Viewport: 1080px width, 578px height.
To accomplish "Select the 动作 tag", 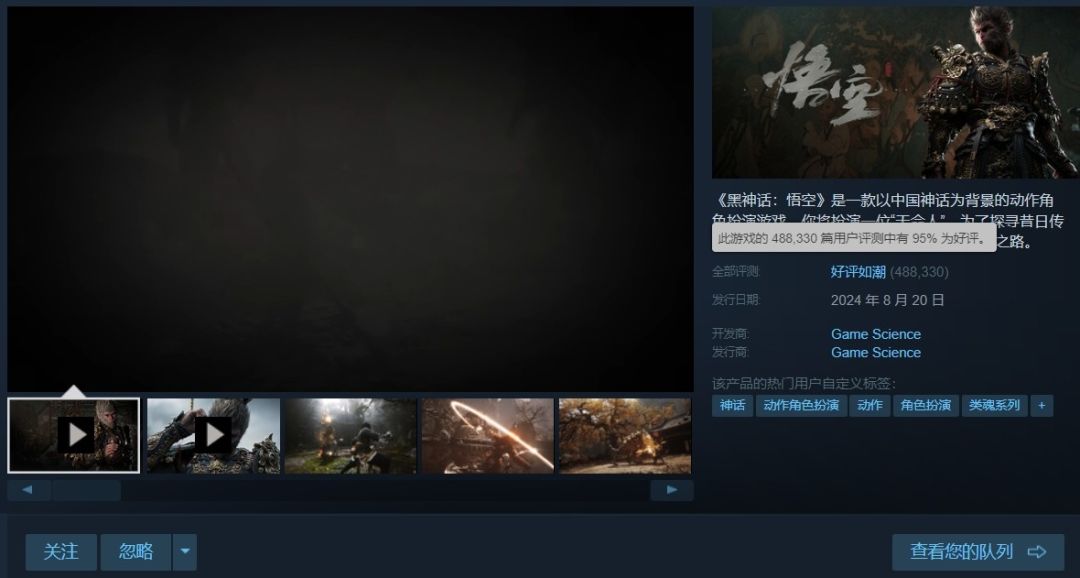I will pos(870,405).
